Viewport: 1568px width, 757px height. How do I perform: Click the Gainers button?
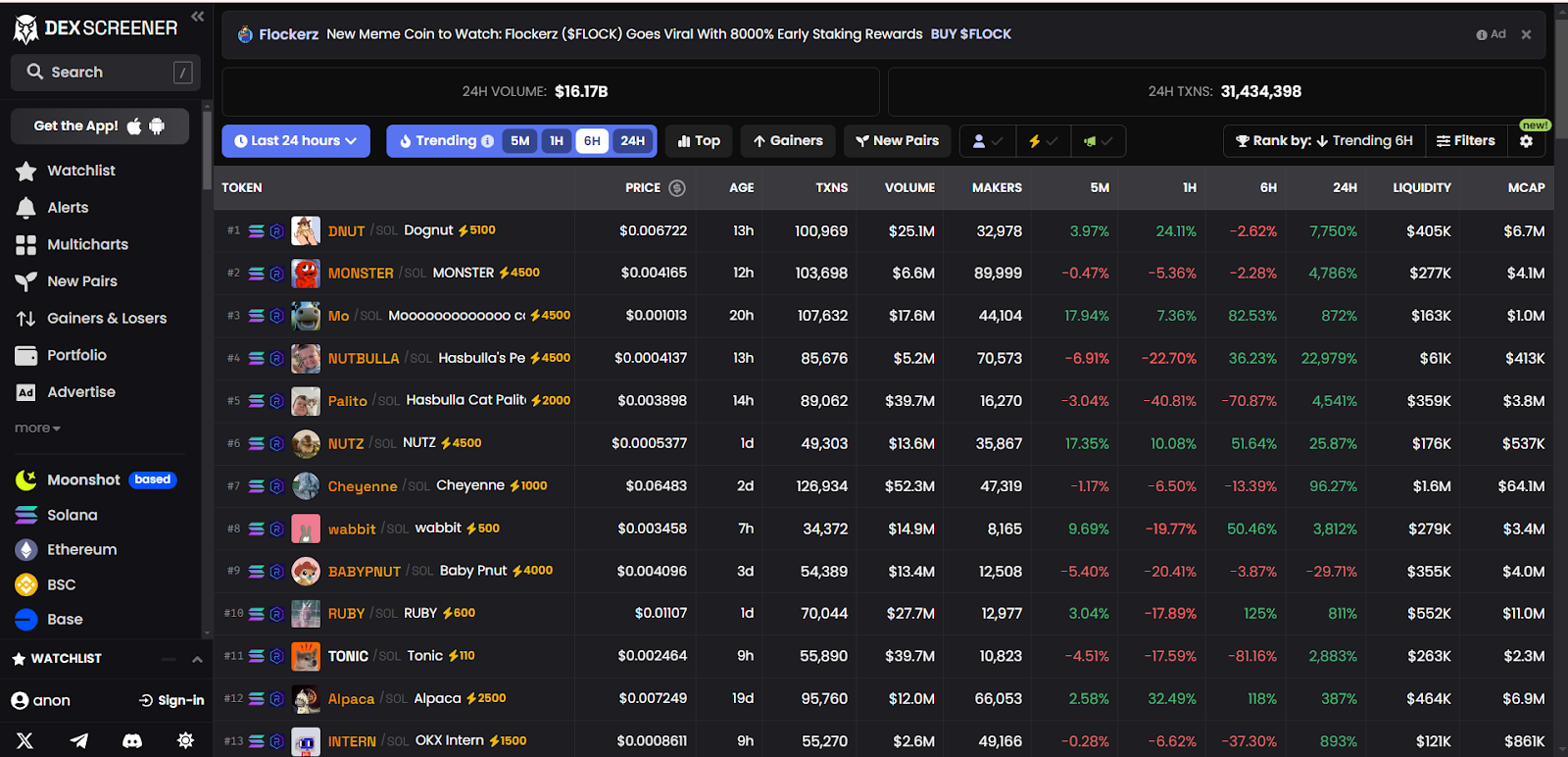[x=788, y=141]
